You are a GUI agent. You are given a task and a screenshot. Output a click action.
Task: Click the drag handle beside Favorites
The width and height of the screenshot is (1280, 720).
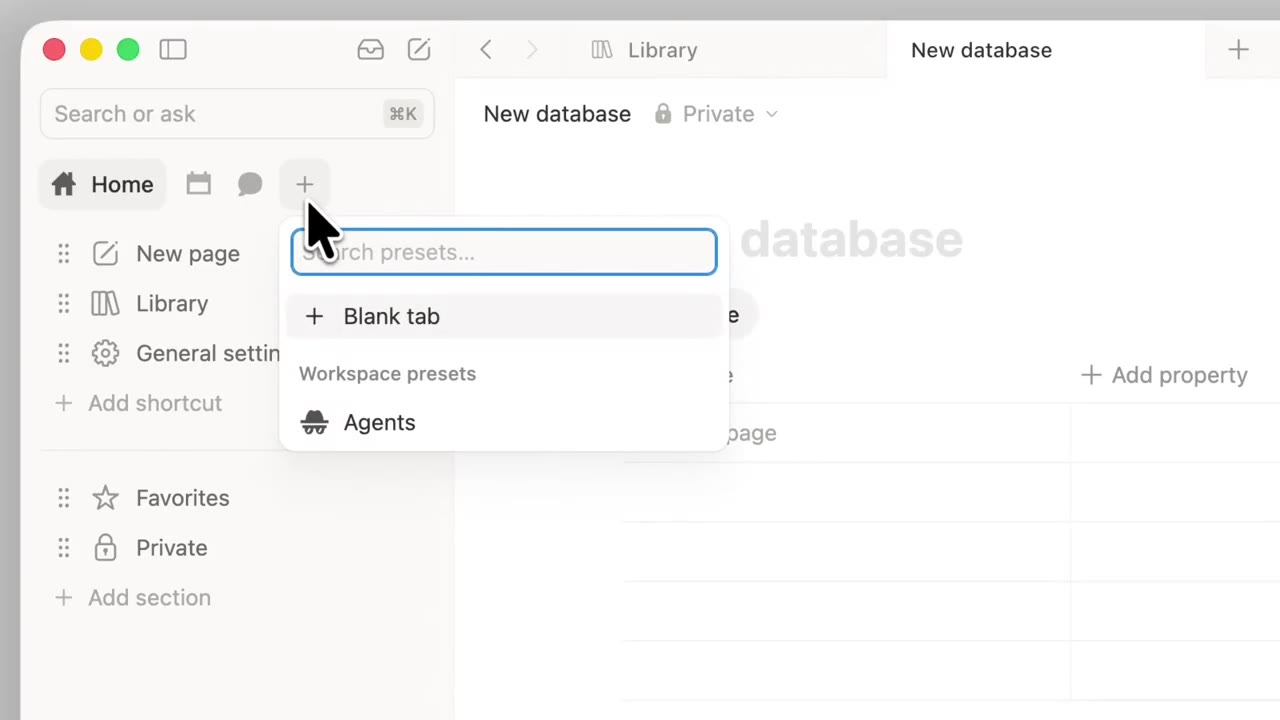64,498
